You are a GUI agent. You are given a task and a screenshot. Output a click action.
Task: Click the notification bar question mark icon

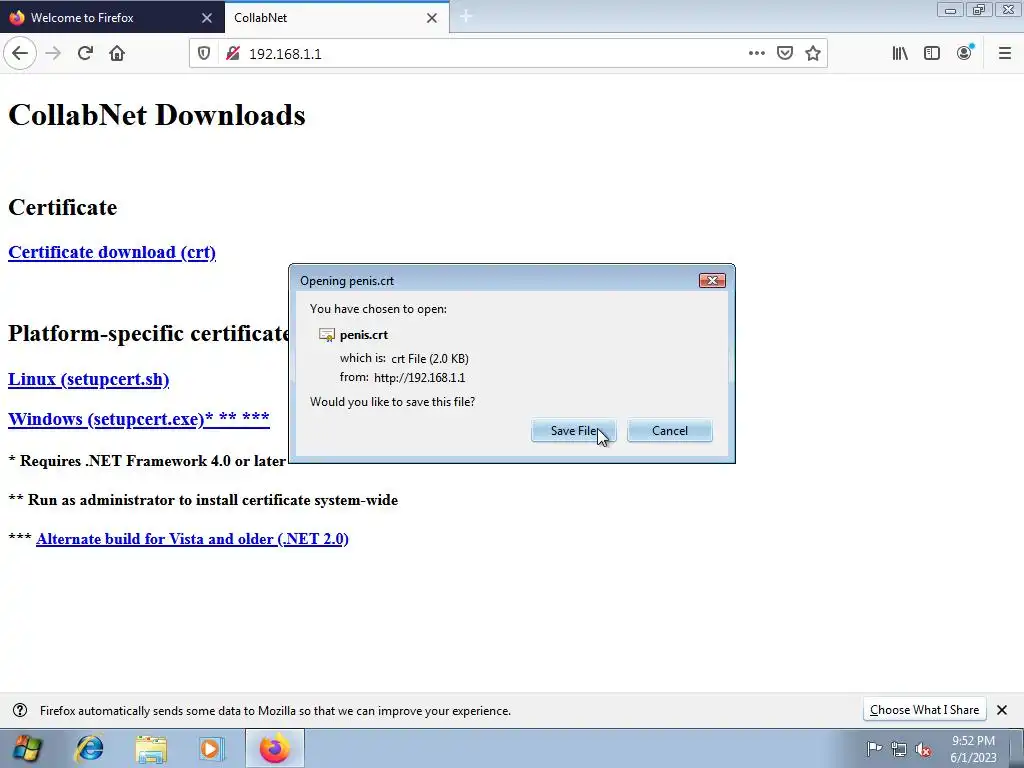point(20,710)
